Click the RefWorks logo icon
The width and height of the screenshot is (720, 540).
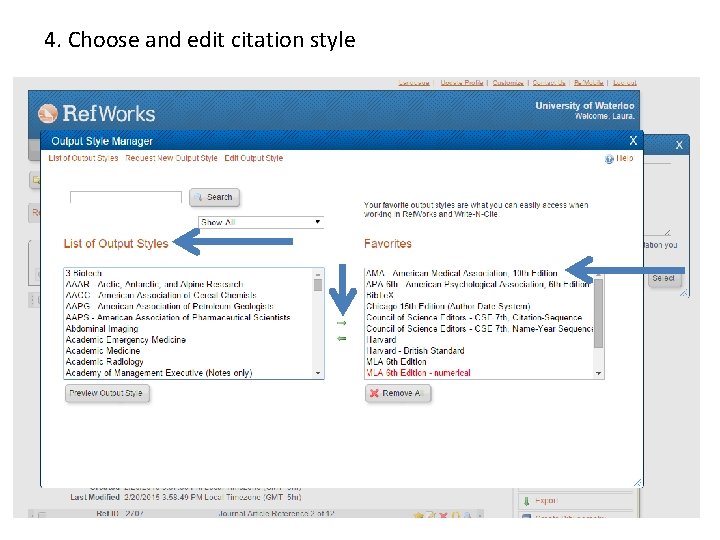(x=48, y=113)
